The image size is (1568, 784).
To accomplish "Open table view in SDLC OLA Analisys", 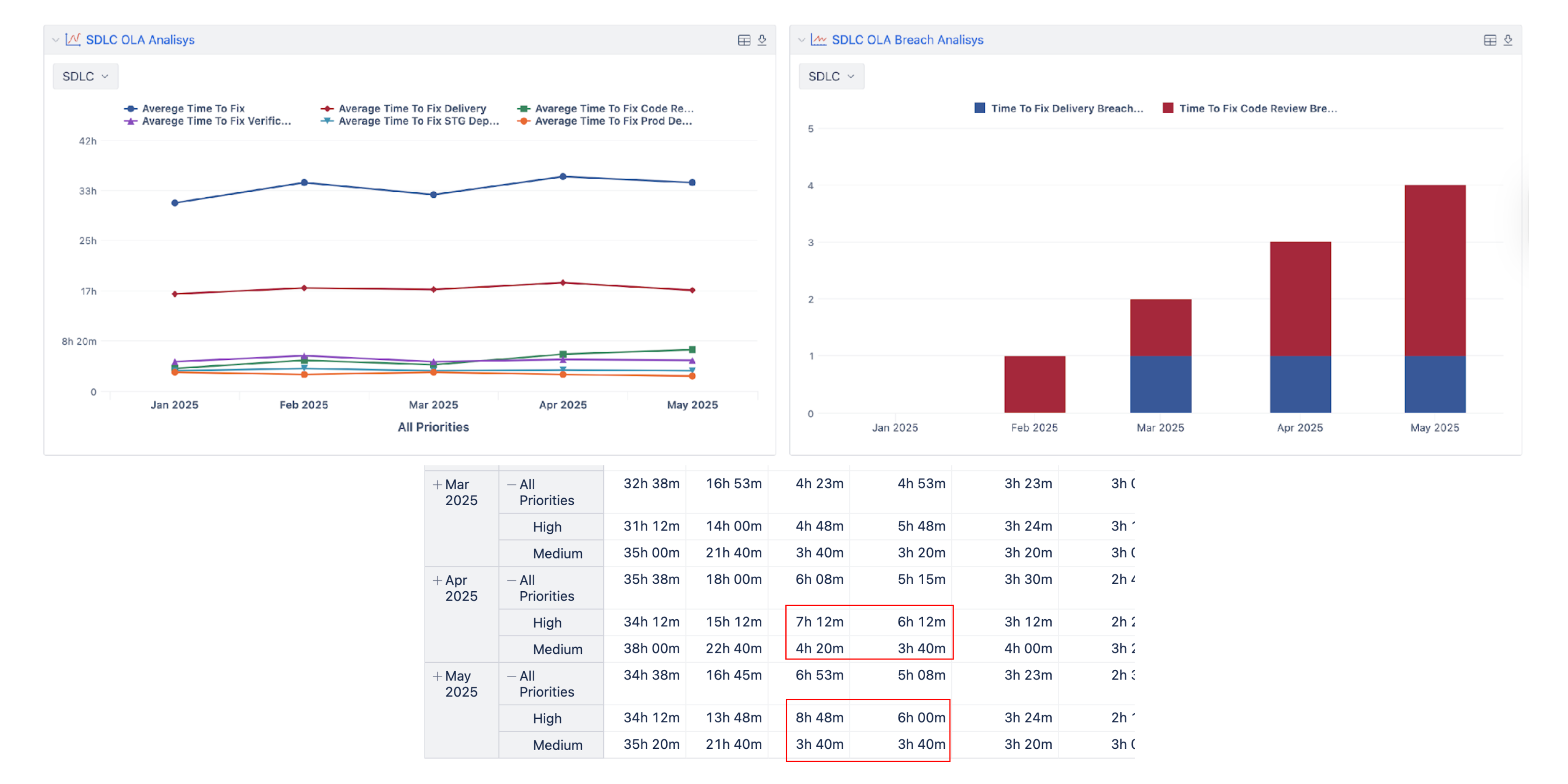I will tap(744, 40).
